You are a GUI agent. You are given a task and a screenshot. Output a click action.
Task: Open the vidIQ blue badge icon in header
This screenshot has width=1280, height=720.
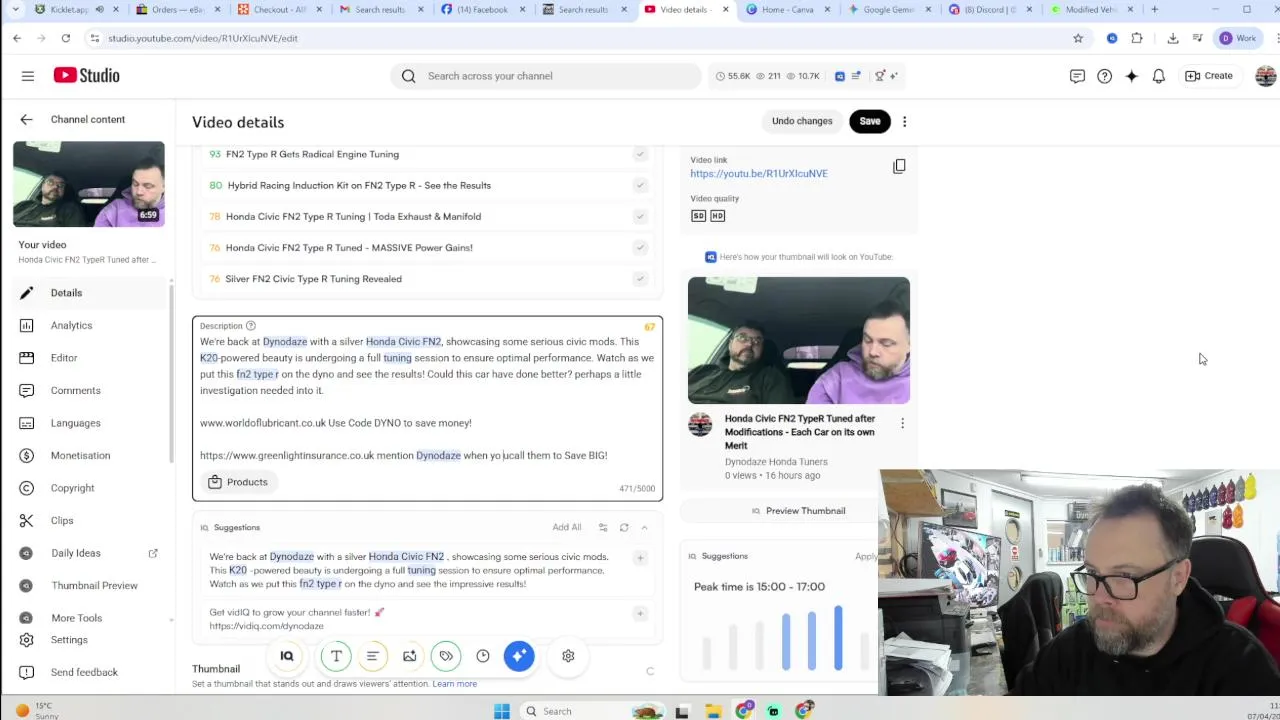[840, 76]
